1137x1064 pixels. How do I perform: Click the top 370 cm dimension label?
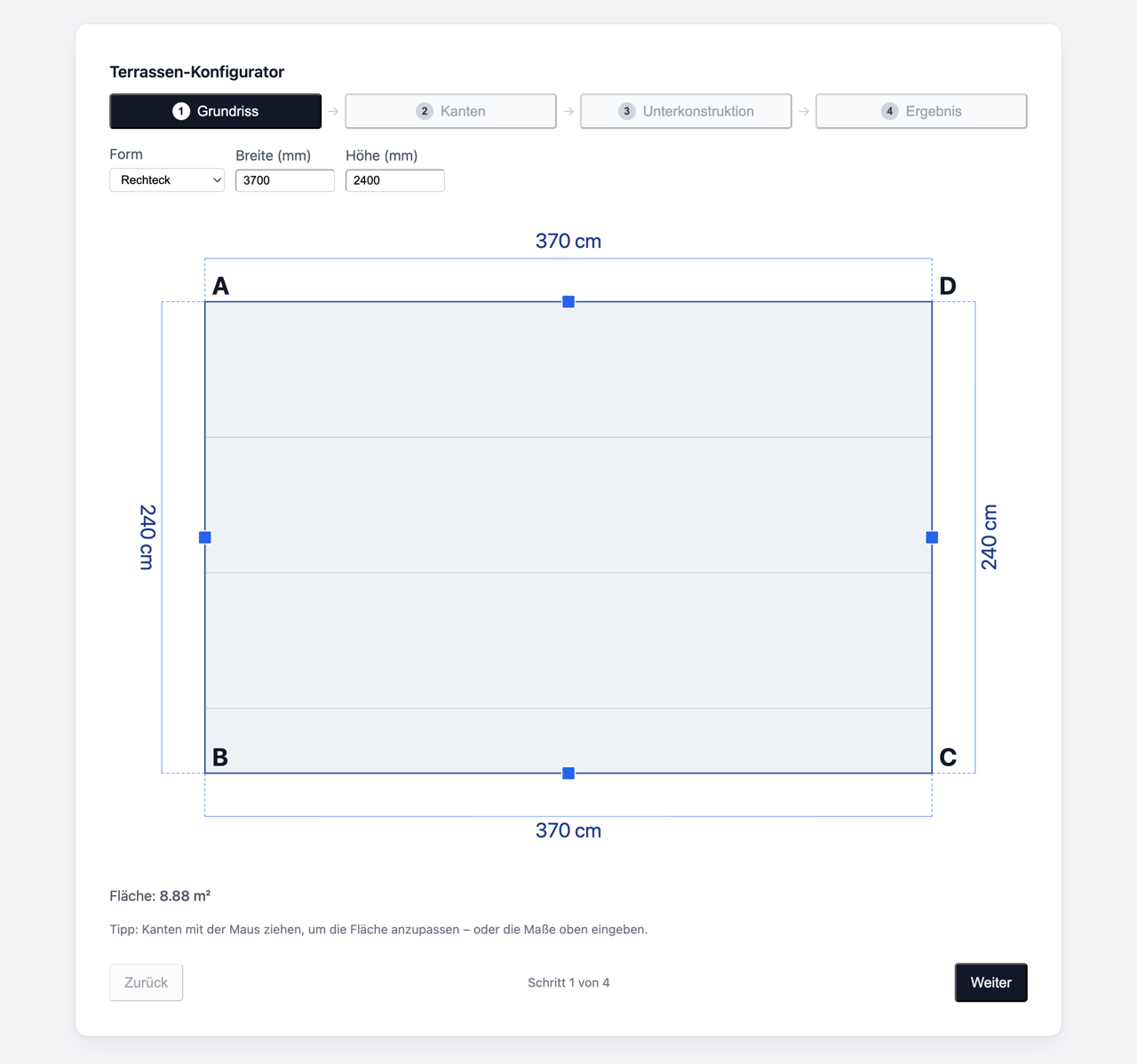568,242
